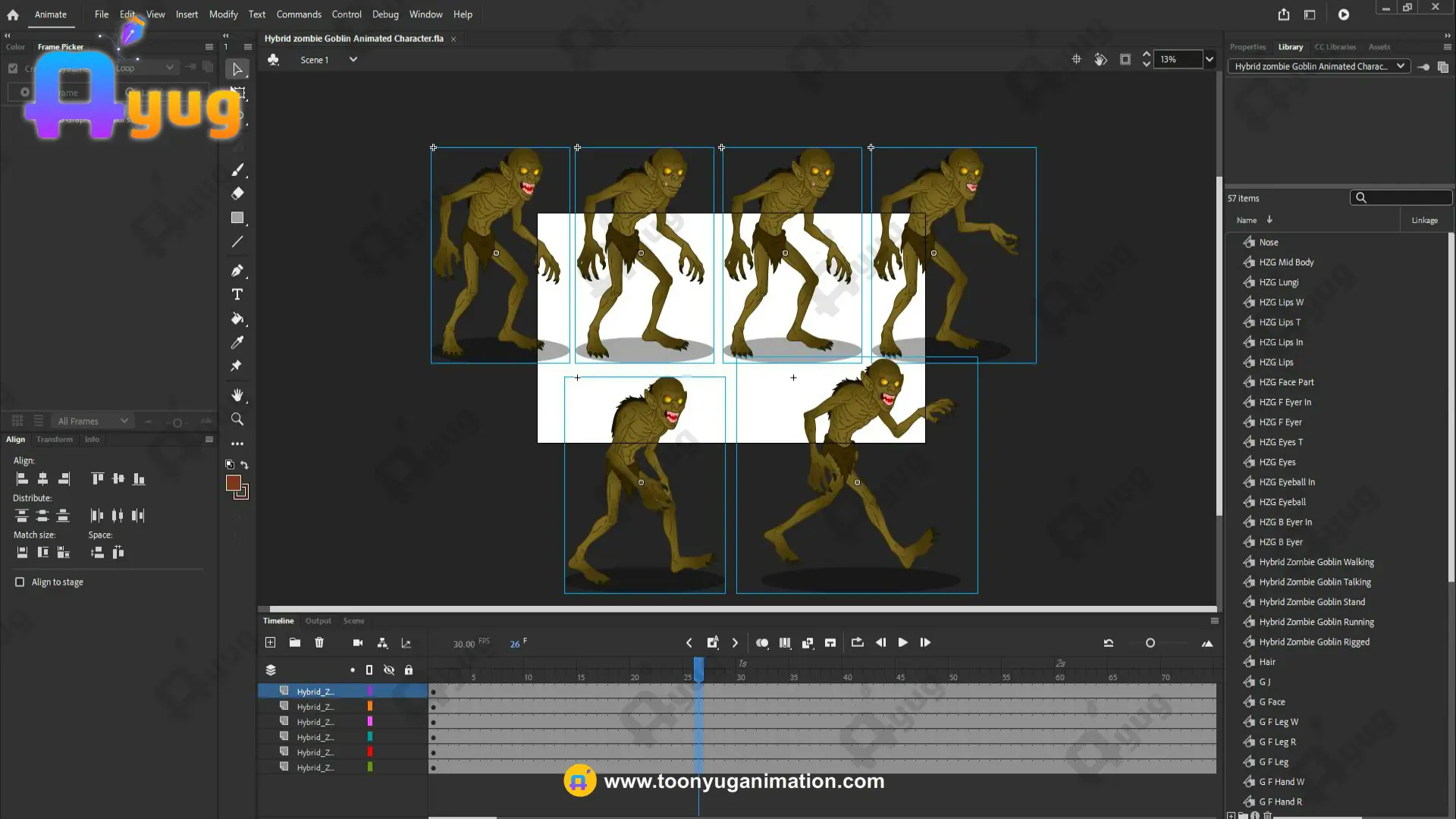The width and height of the screenshot is (1456, 819).
Task: Select the Eraser tool
Action: point(237,193)
